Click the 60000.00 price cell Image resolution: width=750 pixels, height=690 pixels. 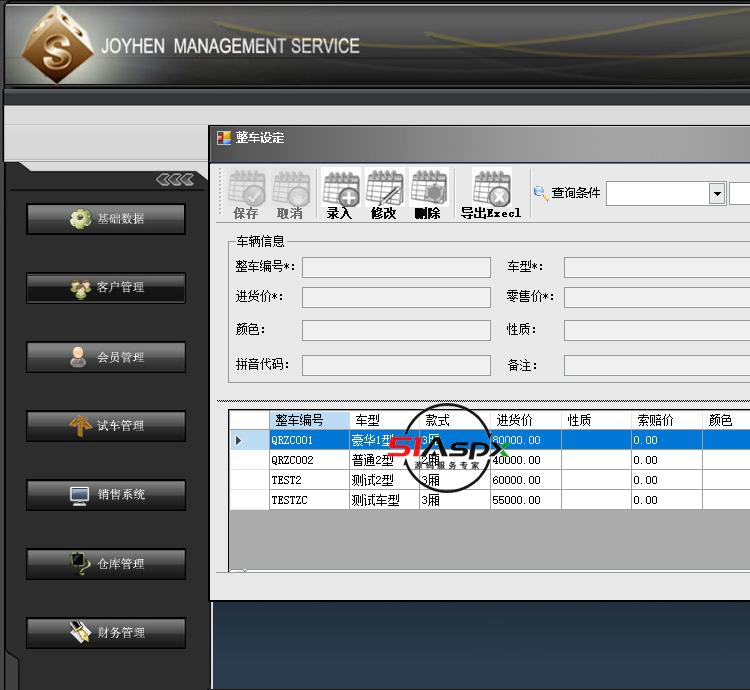tap(526, 480)
